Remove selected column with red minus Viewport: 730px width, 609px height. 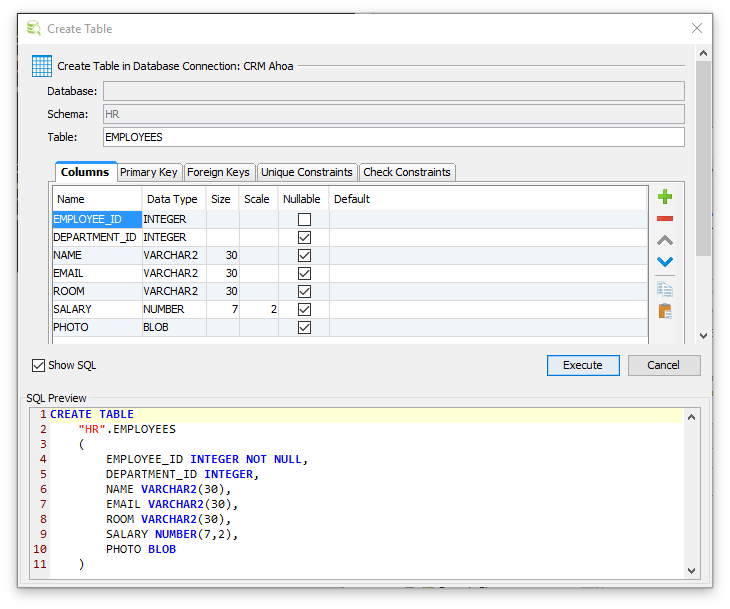pos(665,218)
